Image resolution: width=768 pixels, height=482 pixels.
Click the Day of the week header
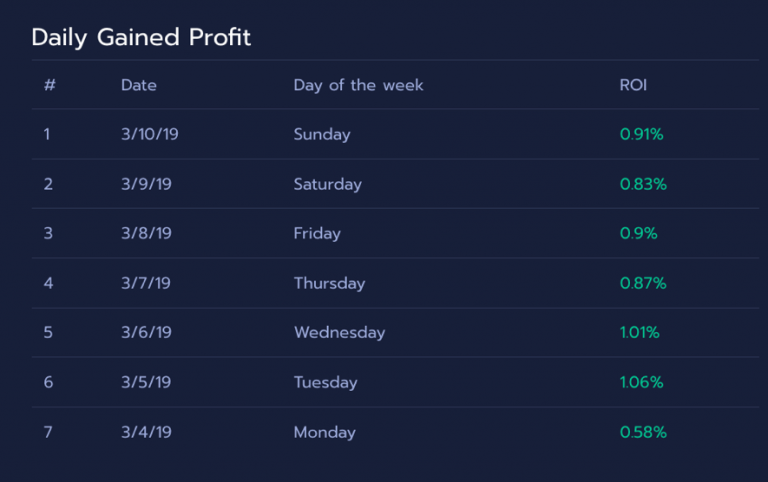click(358, 85)
